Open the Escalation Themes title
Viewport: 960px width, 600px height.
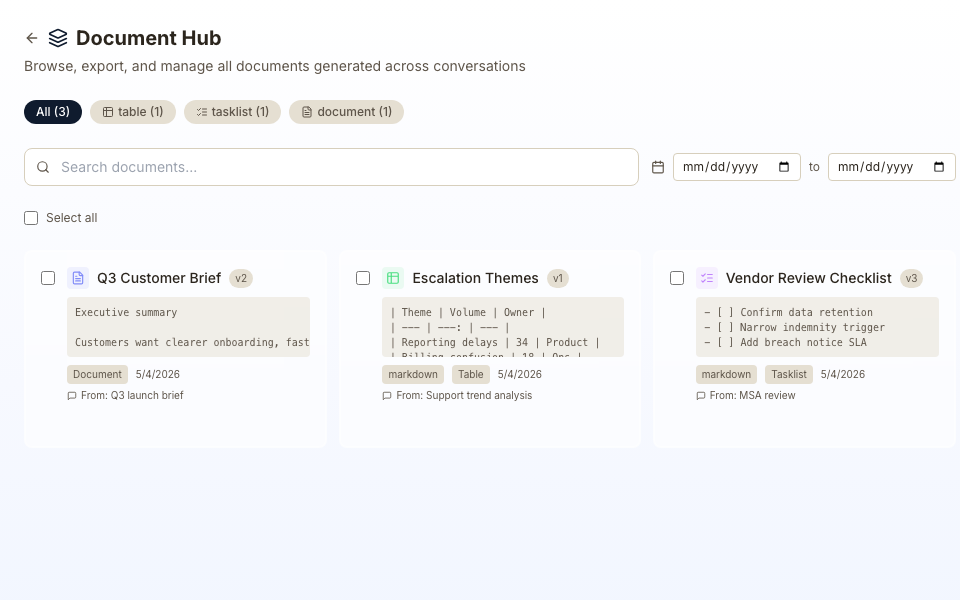coord(475,278)
